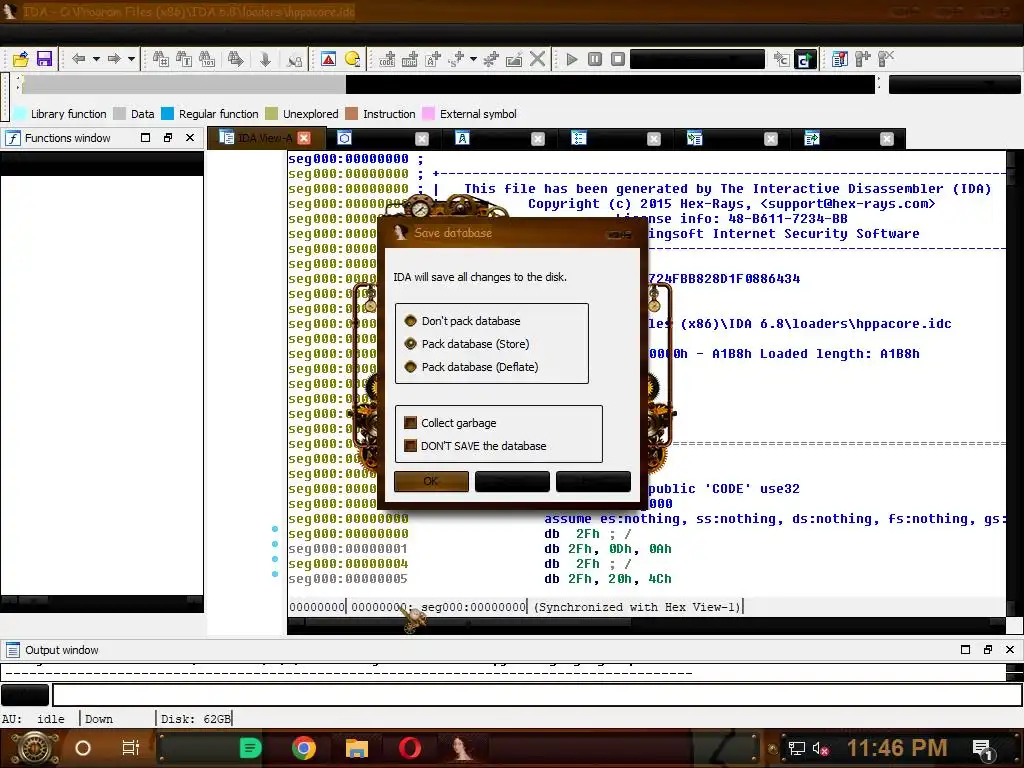Pause the process with the pause icon

coord(594,59)
